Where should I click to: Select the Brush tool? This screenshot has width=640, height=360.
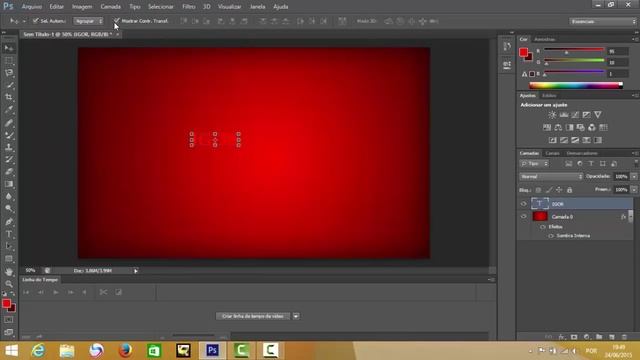click(x=9, y=135)
